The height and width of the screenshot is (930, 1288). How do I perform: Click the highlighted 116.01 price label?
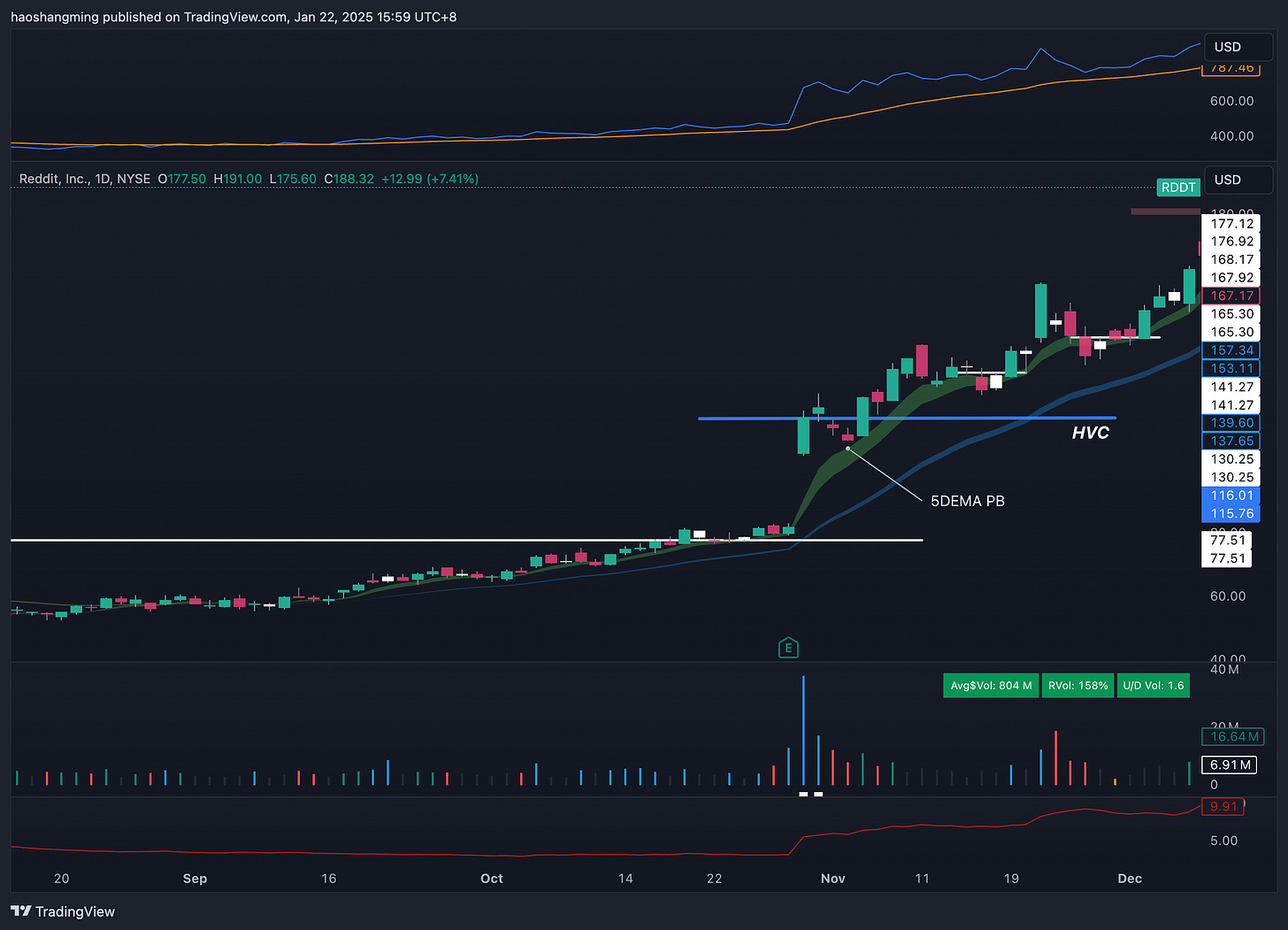pos(1231,496)
